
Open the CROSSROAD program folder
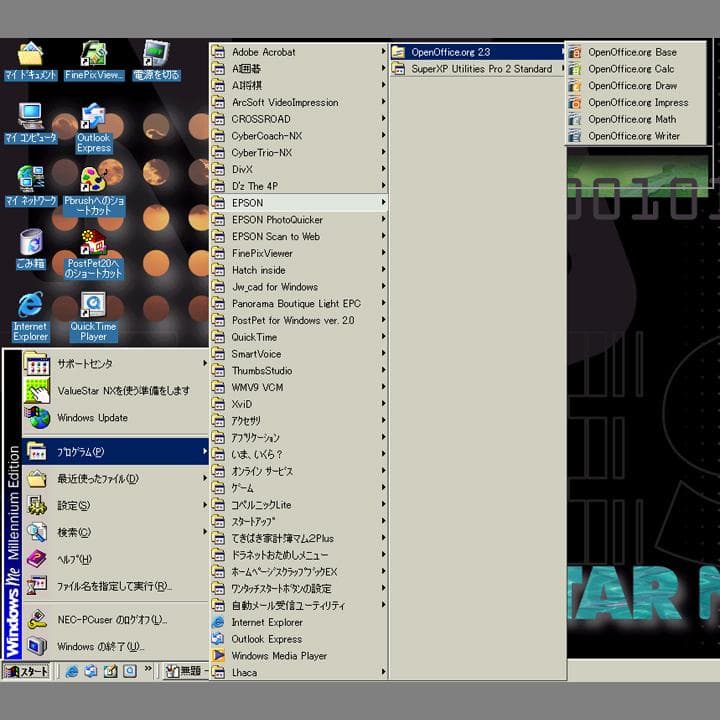[x=298, y=119]
